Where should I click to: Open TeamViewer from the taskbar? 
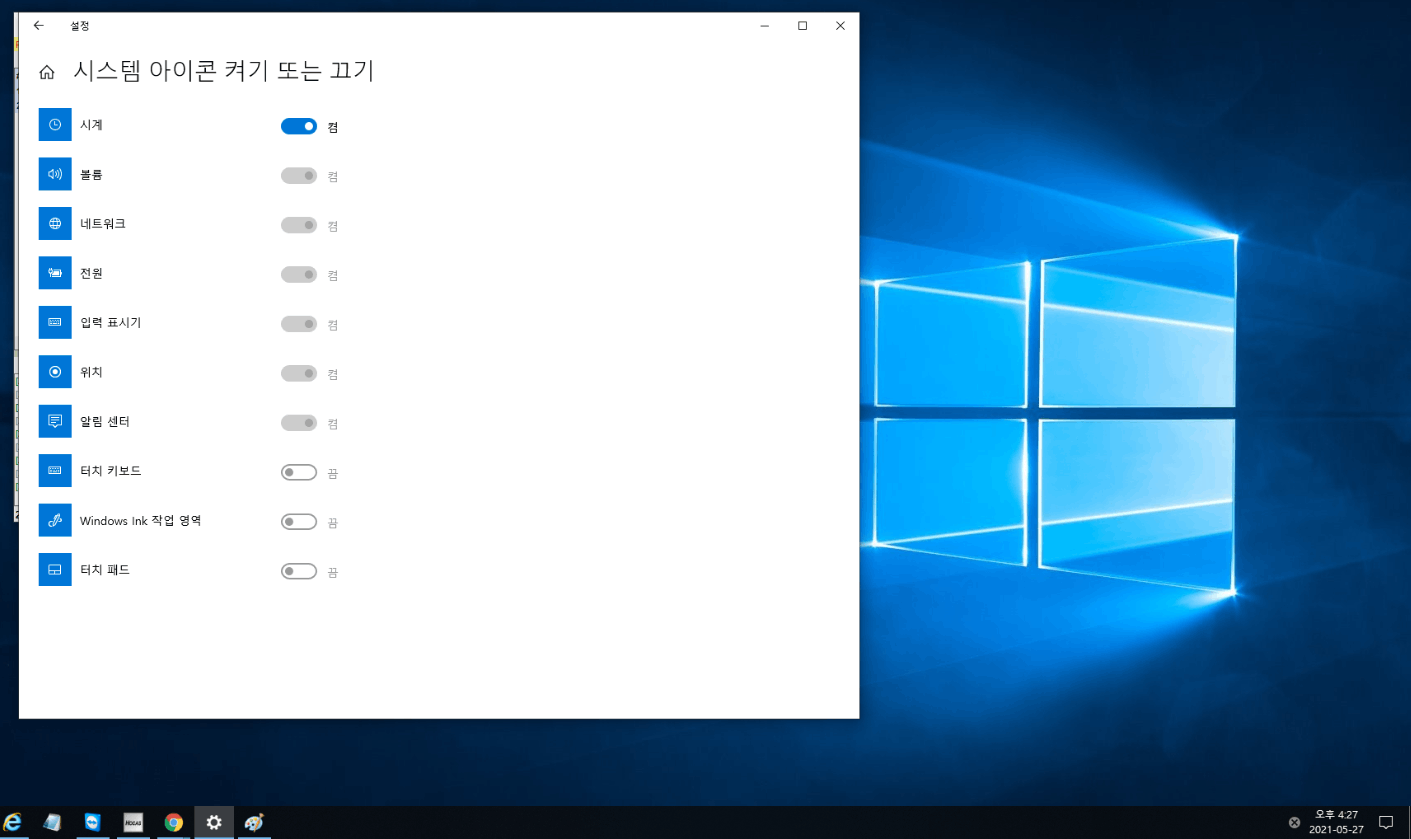[93, 822]
